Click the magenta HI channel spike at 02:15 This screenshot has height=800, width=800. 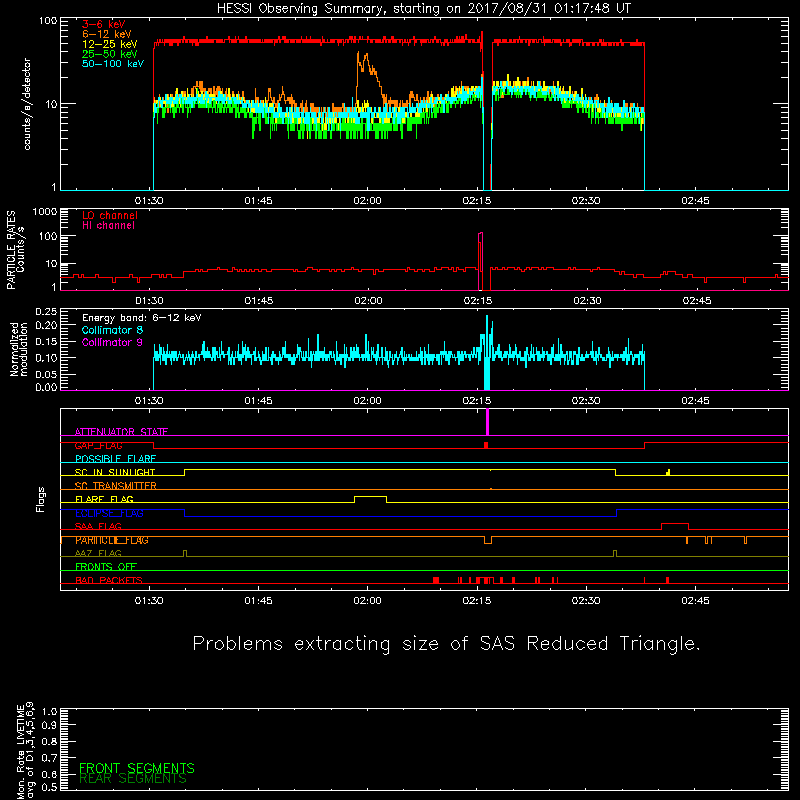(480, 260)
